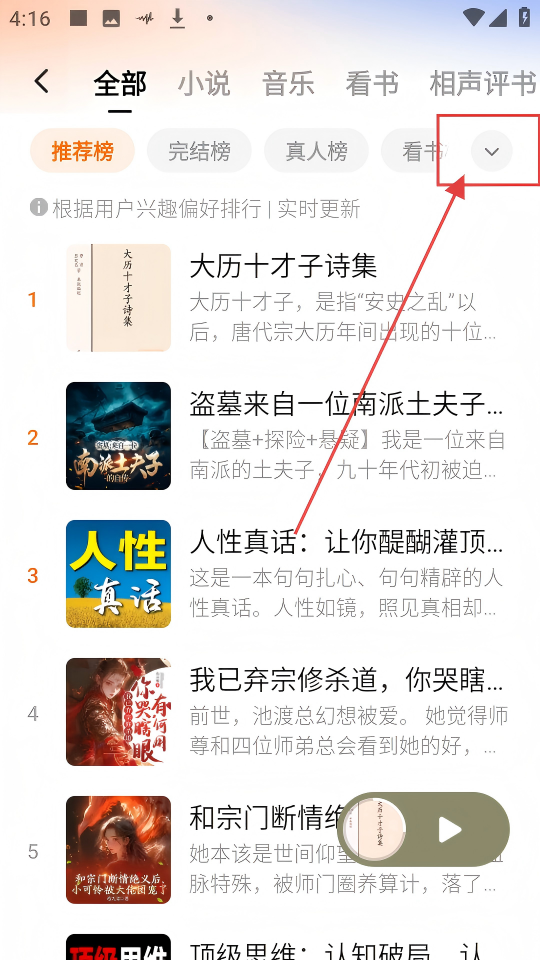This screenshot has height=960, width=540.
Task: Tap the back arrow icon
Action: point(41,81)
